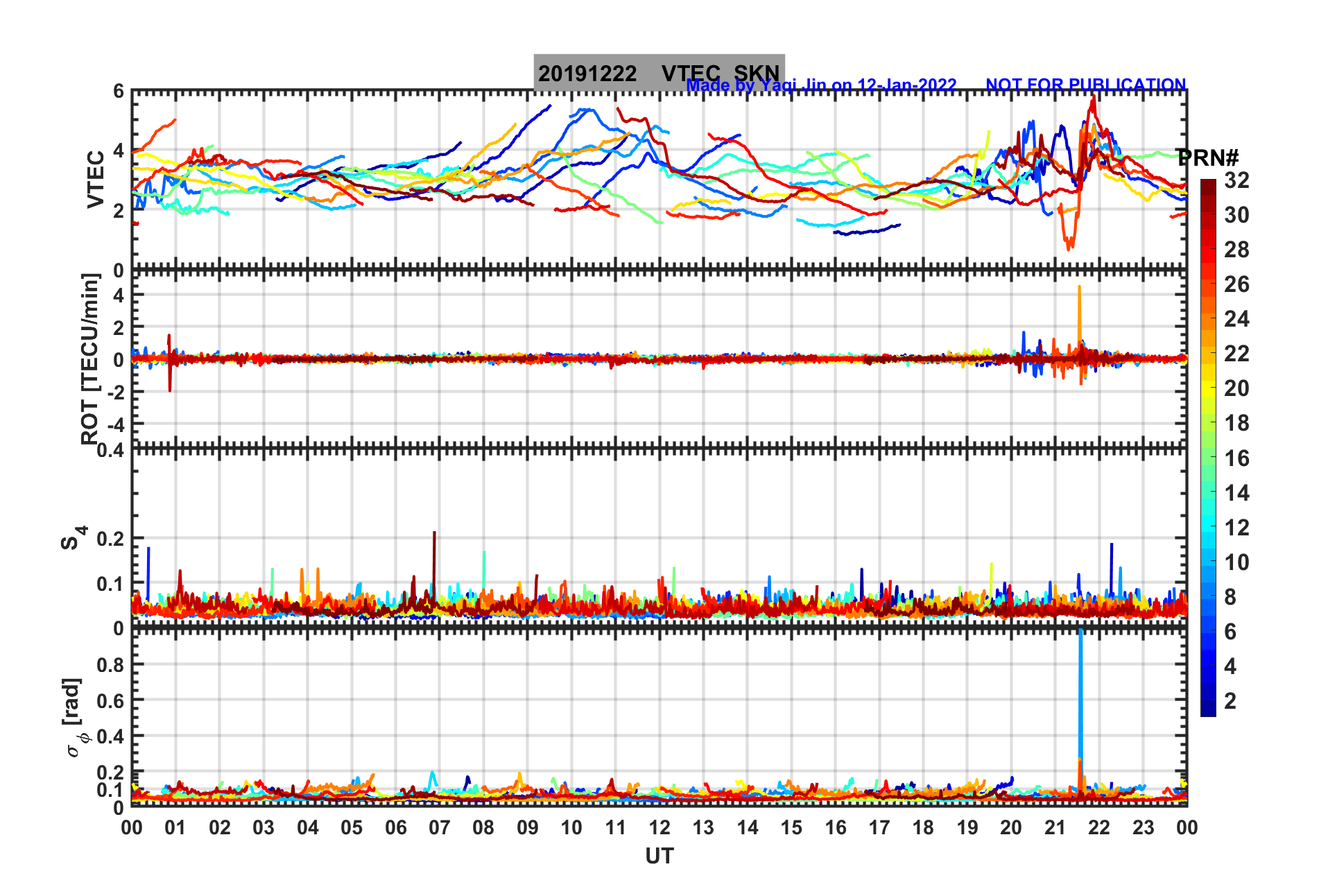Select the "VTEC" y-axis label
Image resolution: width=1319 pixels, height=896 pixels.
tap(96, 180)
